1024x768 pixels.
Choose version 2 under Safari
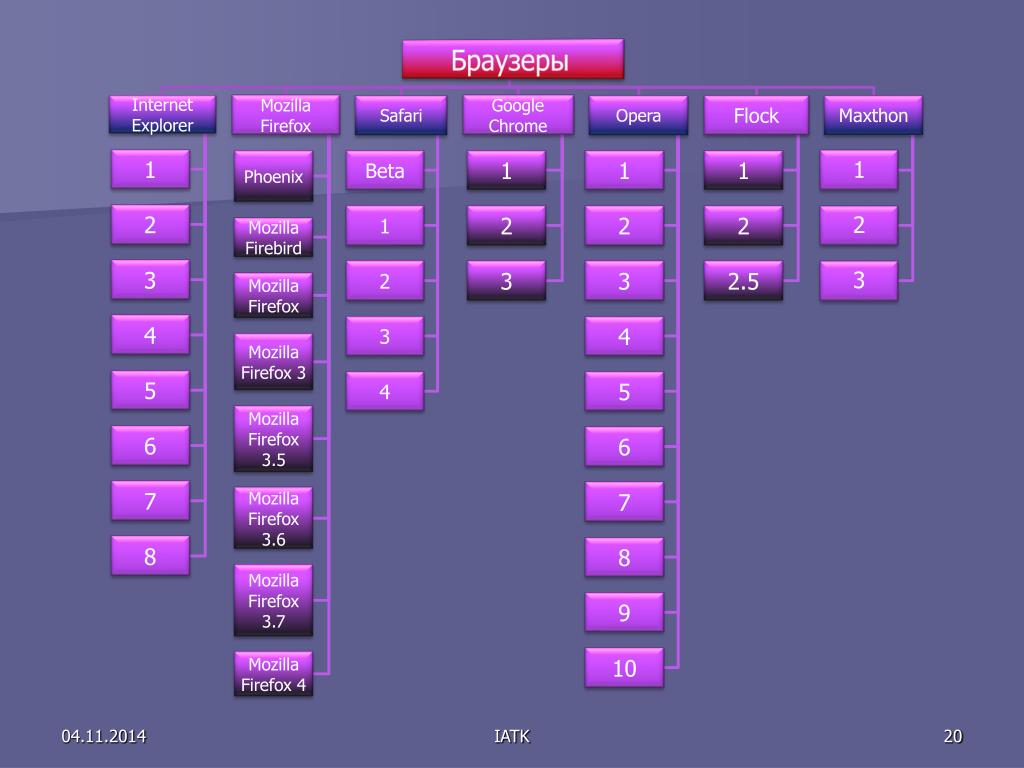coord(385,281)
